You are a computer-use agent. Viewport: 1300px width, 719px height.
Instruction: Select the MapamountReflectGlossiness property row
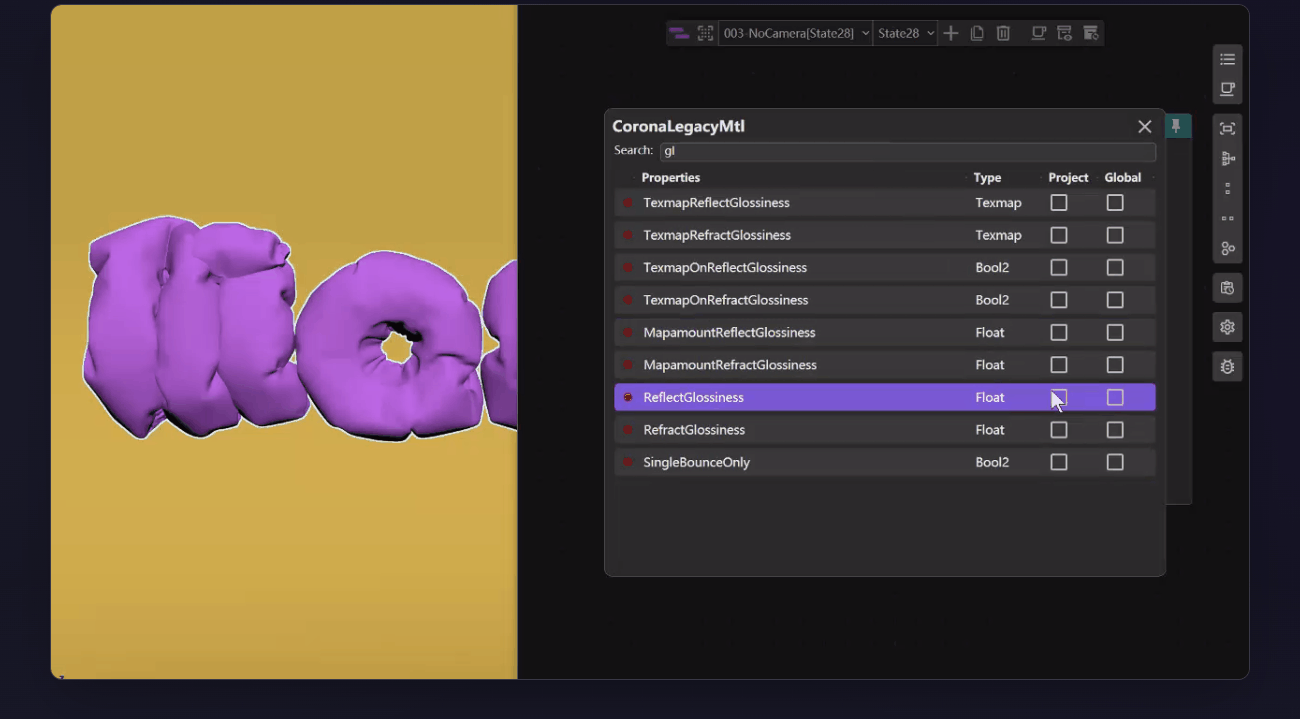point(729,332)
